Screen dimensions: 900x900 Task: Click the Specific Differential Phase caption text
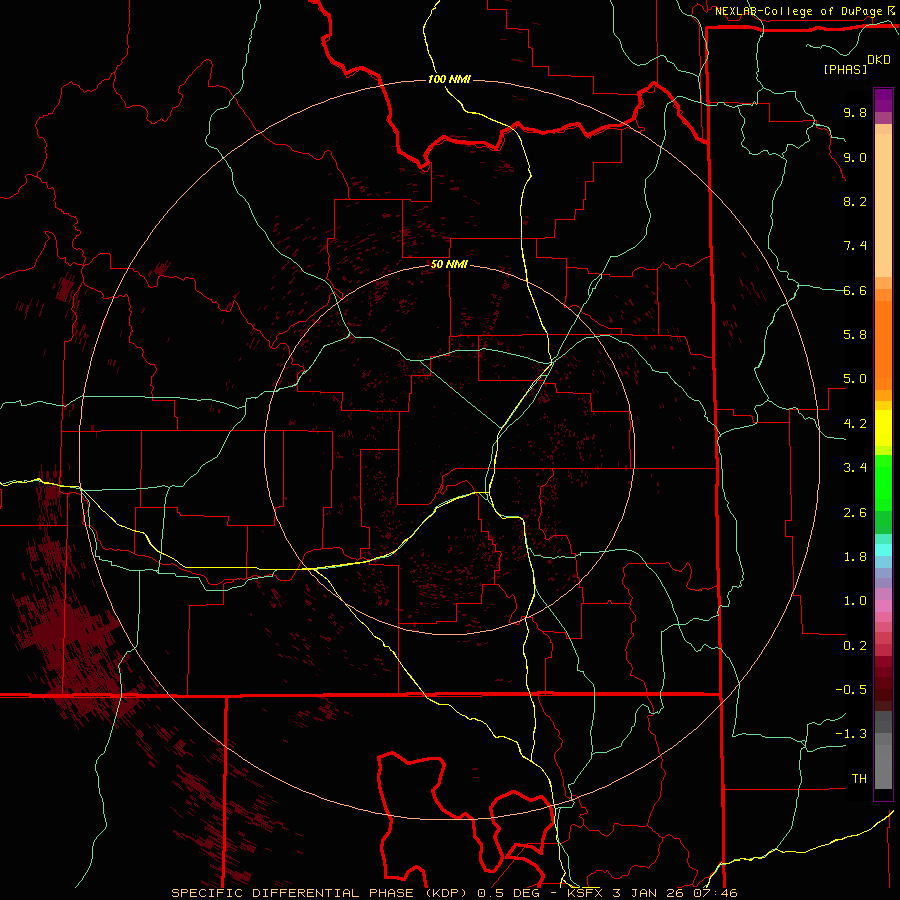(x=454, y=893)
